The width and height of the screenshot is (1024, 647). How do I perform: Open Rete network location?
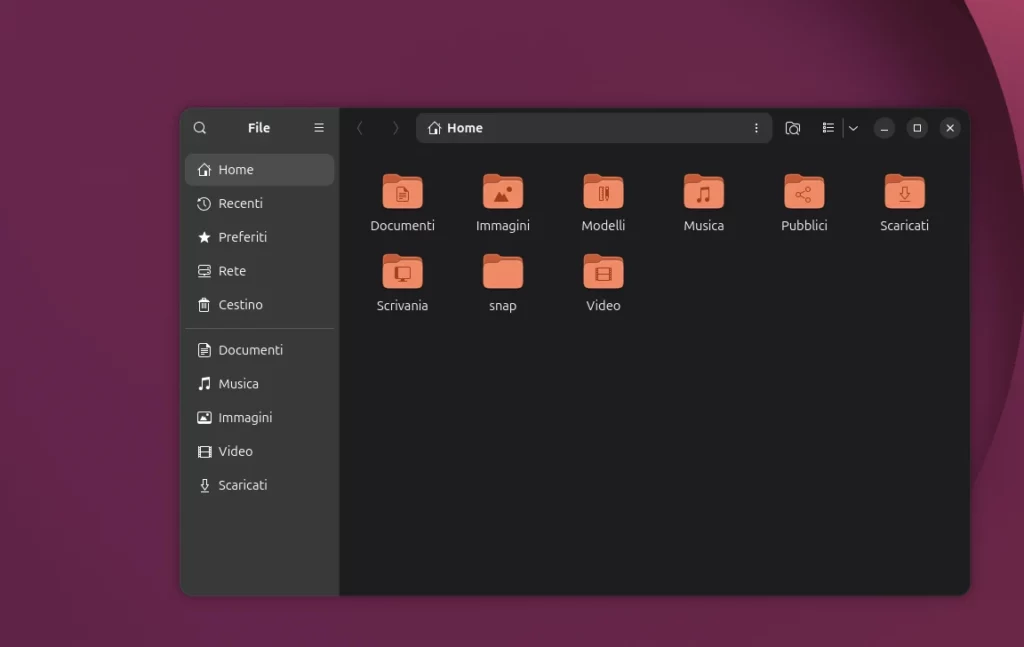[230, 271]
